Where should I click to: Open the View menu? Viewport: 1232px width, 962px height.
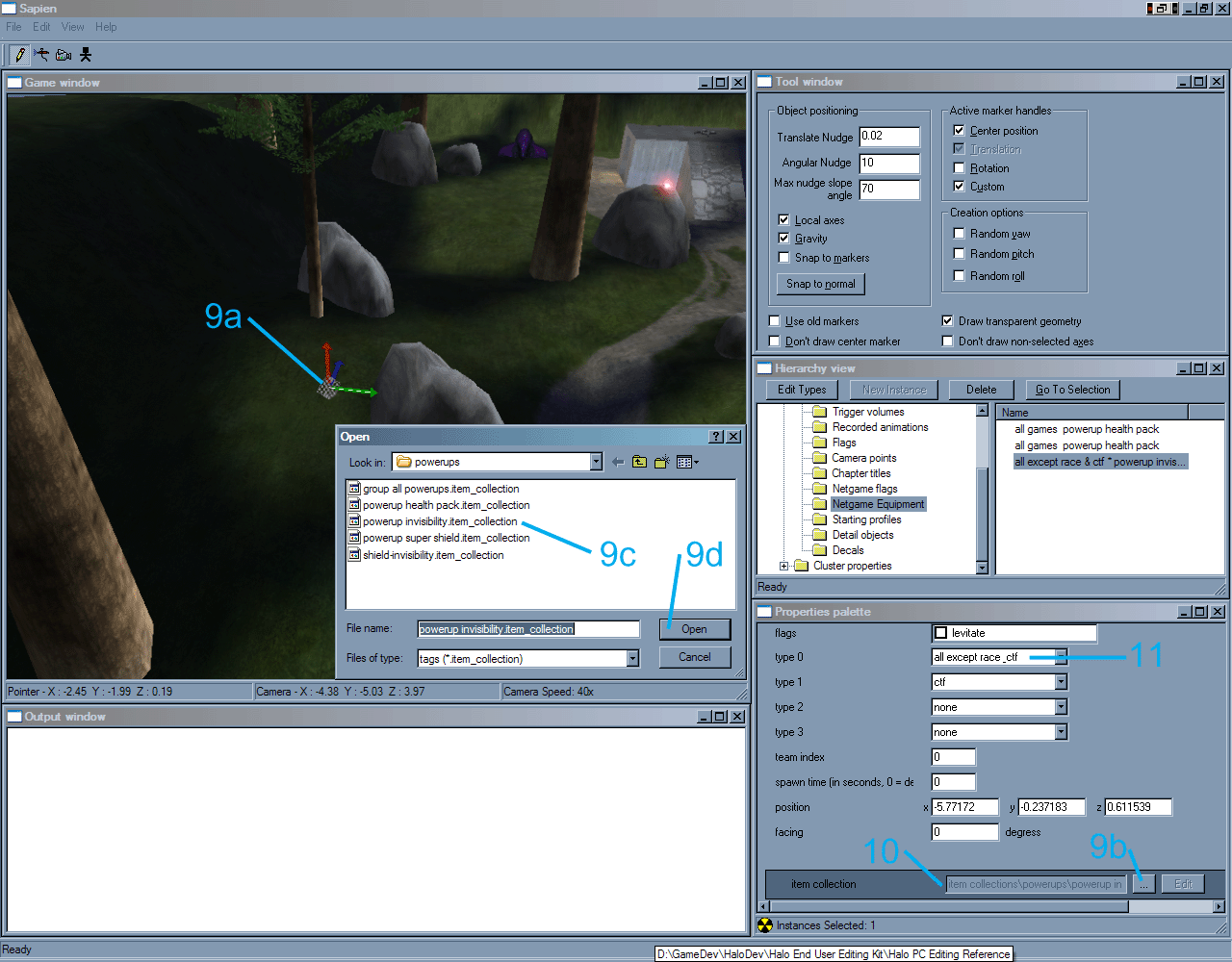coord(73,27)
